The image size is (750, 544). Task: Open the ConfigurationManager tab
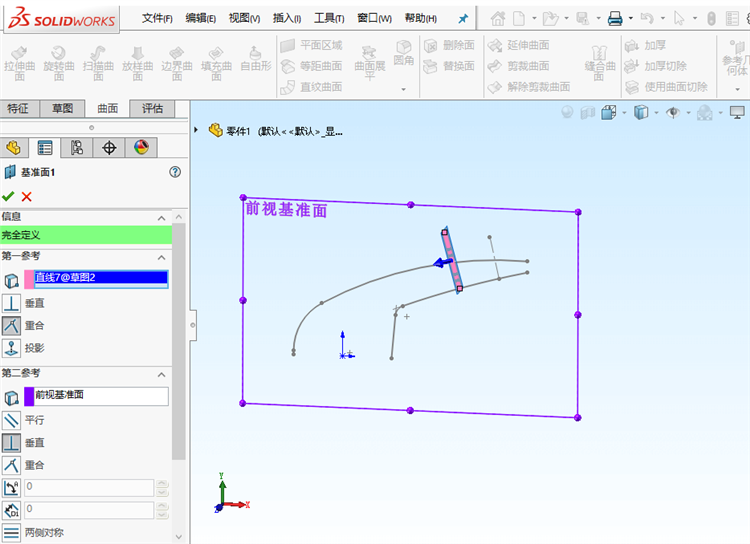tap(77, 148)
